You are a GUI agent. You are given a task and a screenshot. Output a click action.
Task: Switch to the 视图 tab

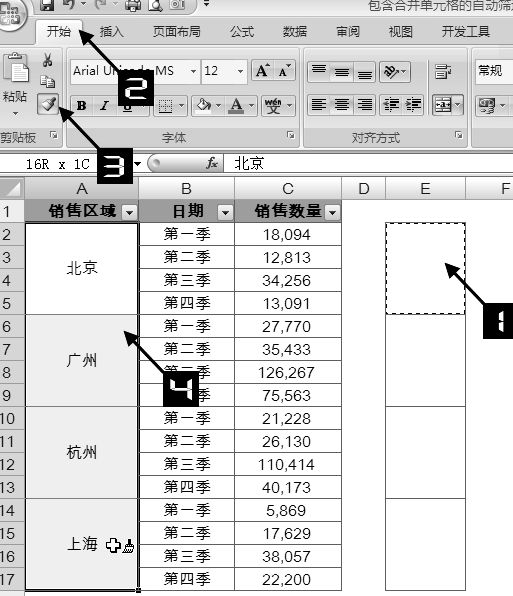401,32
